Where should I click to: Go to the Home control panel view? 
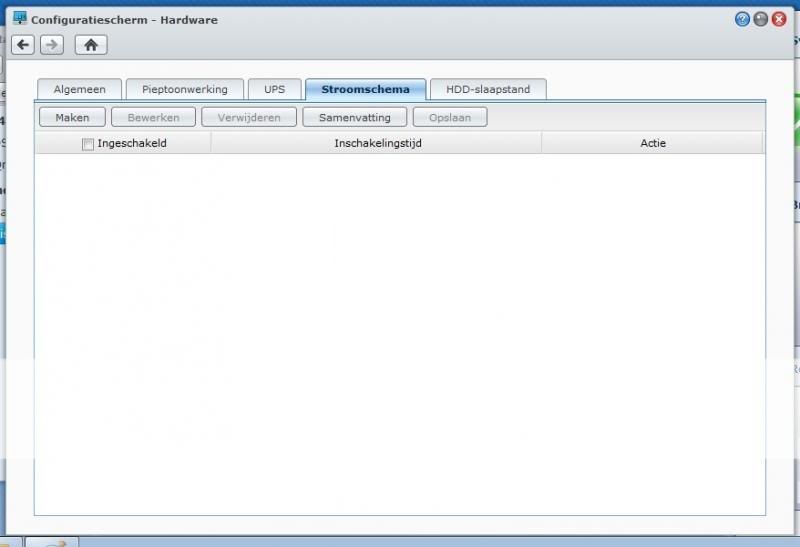[x=90, y=45]
